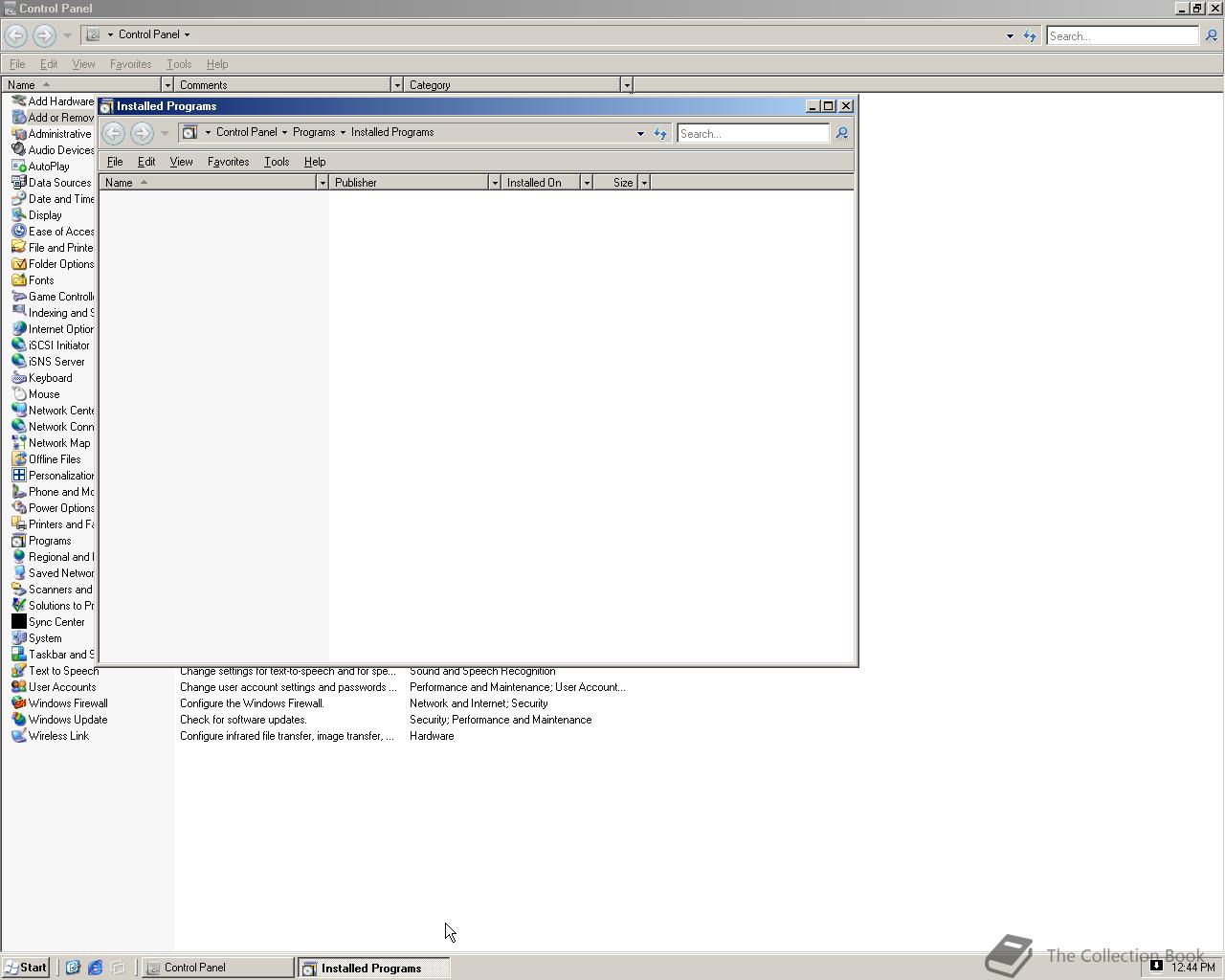Open the Tools menu in Installed Programs

(x=277, y=162)
